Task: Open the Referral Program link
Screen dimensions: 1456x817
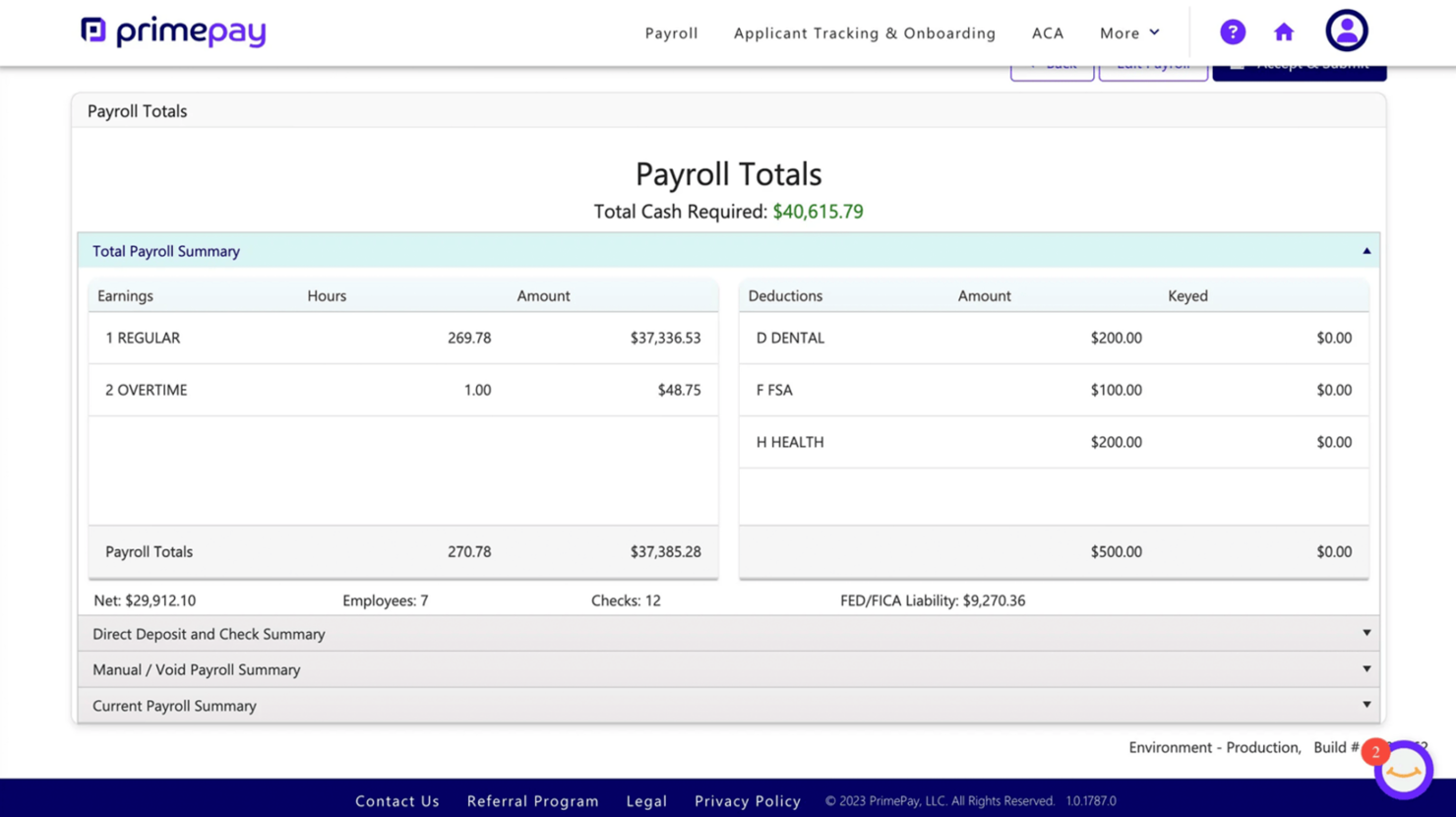Action: click(533, 801)
